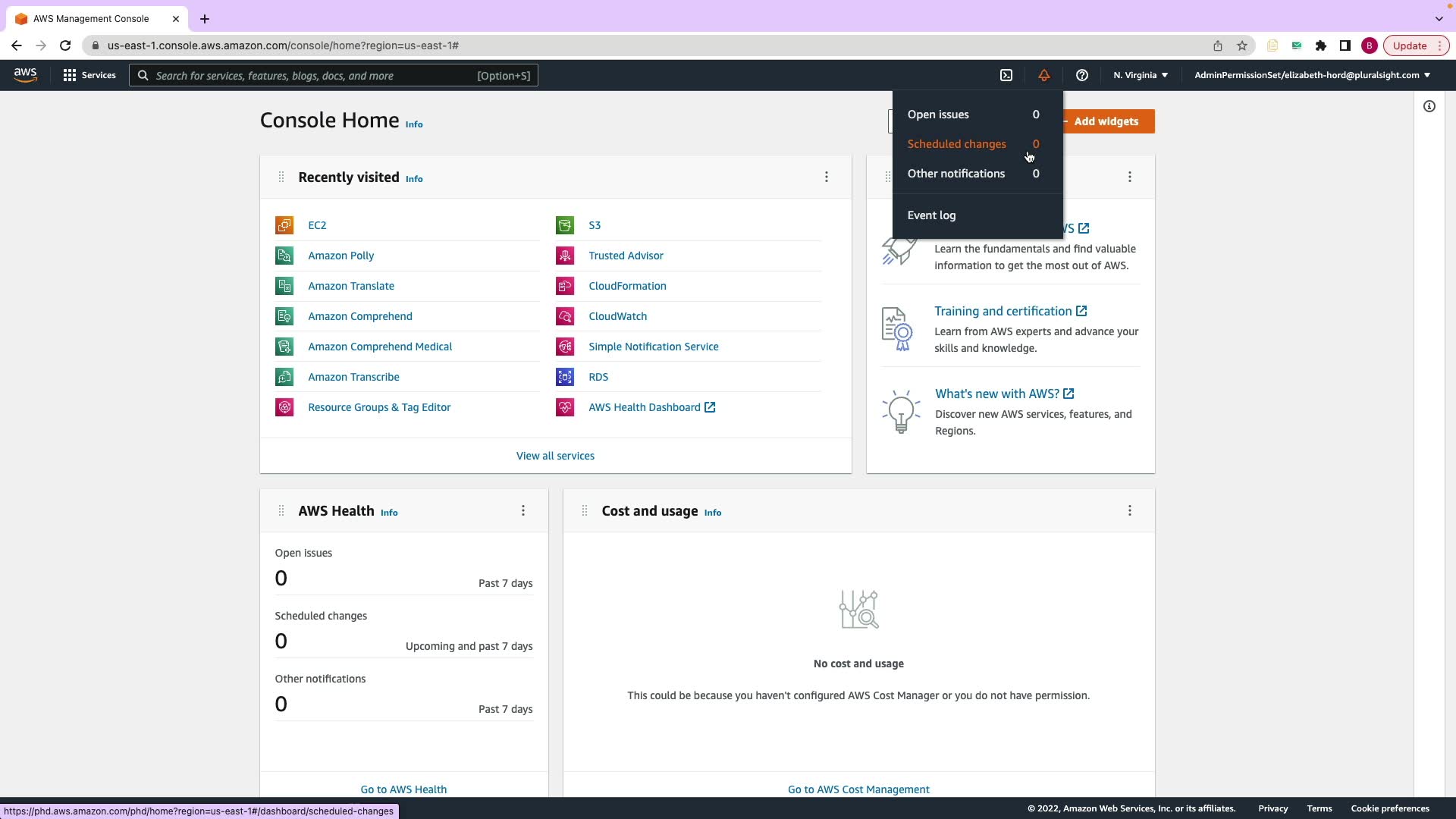
Task: Open the View all services link
Action: [x=555, y=456]
